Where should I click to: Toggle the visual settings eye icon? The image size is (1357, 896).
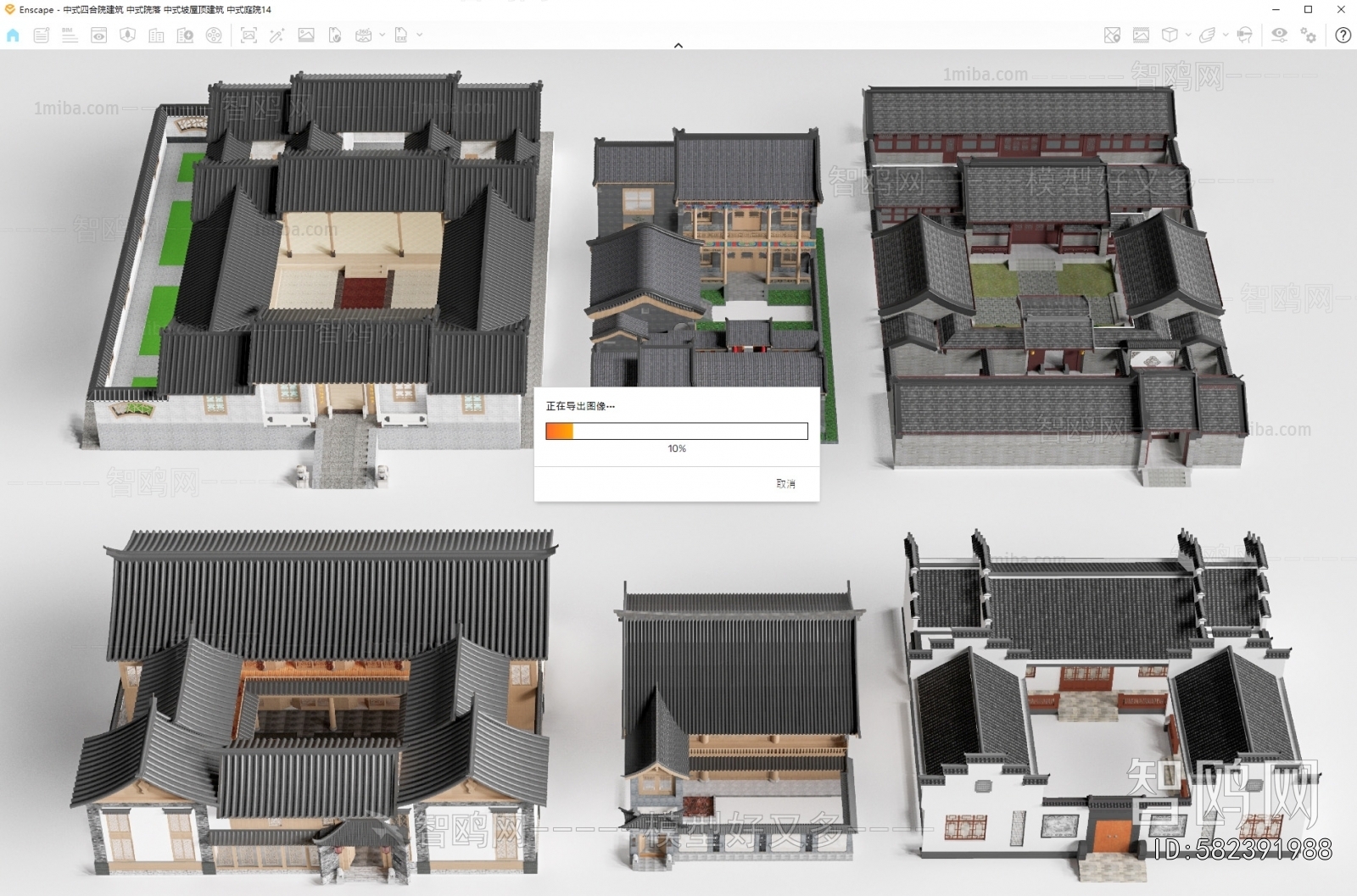coord(1279,36)
